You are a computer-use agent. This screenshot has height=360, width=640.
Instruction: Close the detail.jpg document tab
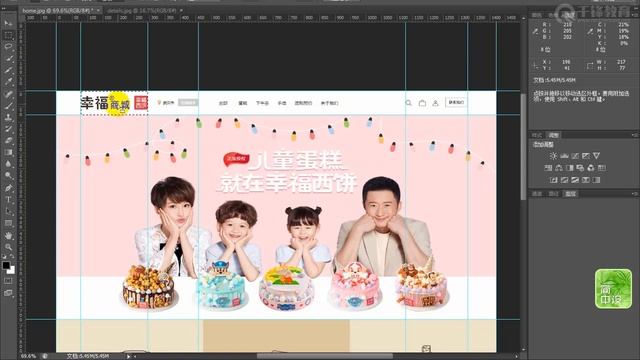181,11
